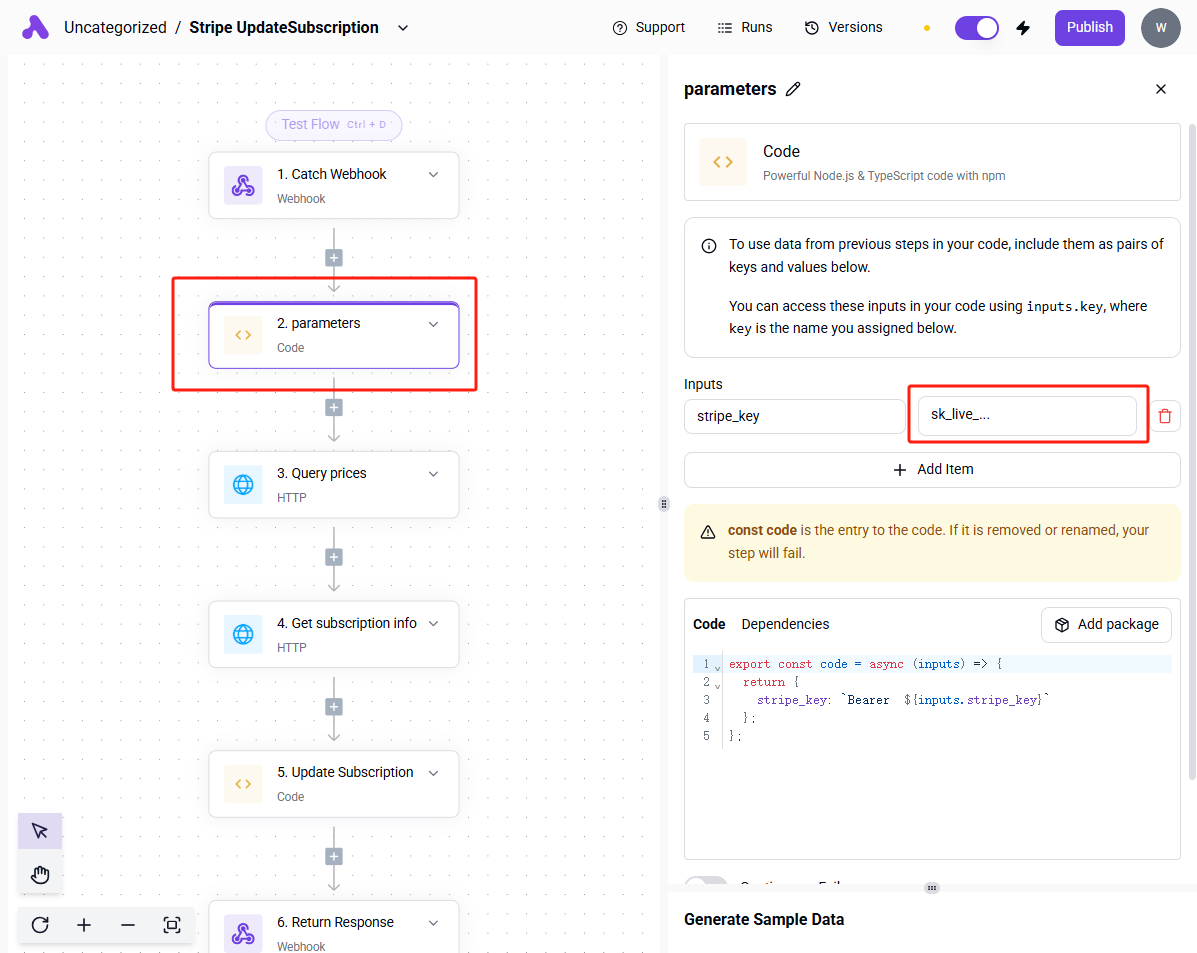This screenshot has width=1197, height=953.
Task: Expand the Catch Webhook step dropdown
Action: (x=433, y=174)
